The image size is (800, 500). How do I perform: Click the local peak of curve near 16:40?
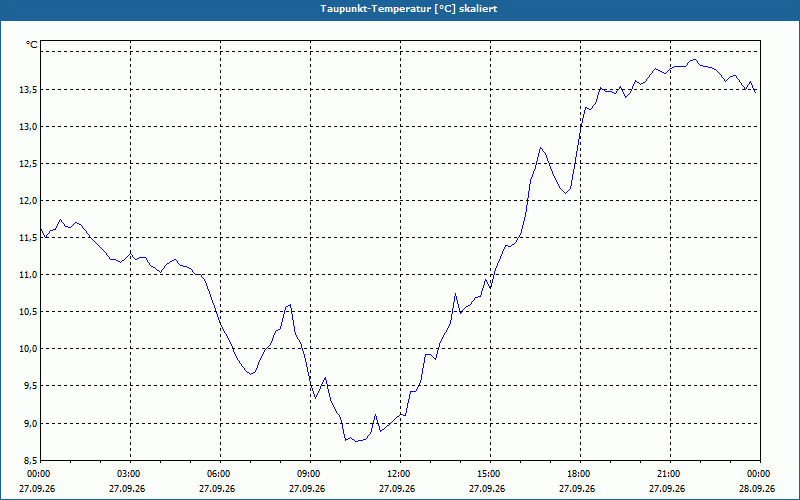[x=540, y=147]
